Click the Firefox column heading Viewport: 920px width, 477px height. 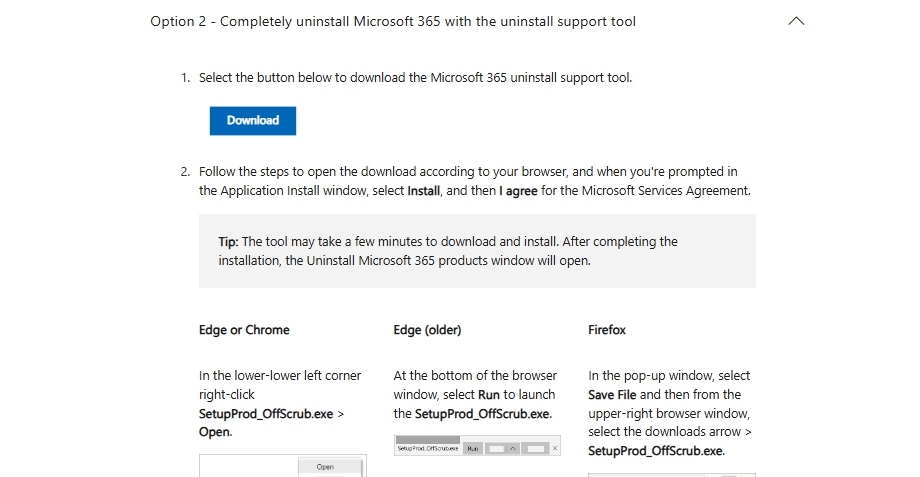click(607, 330)
